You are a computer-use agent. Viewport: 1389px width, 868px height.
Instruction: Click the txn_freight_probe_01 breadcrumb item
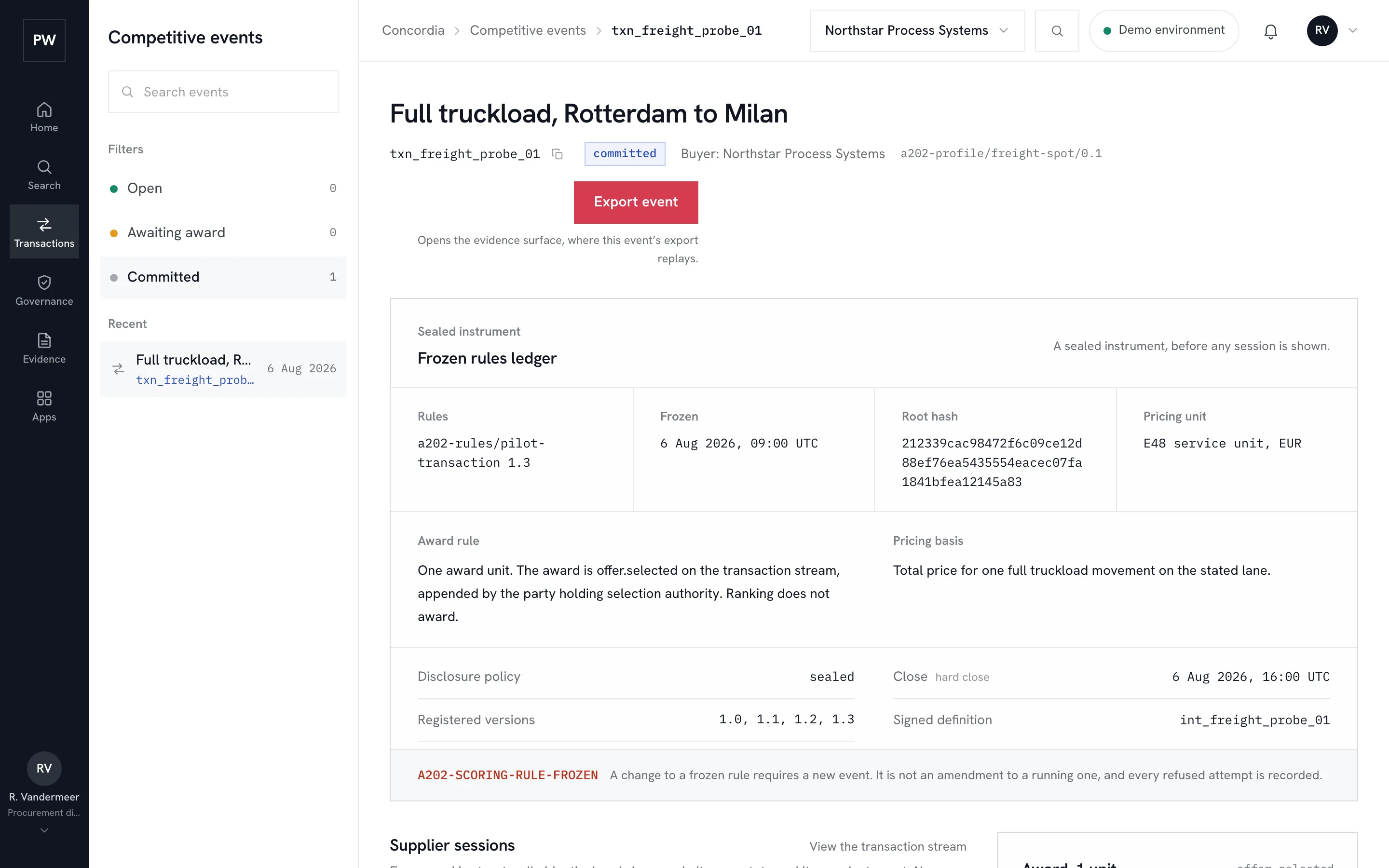tap(686, 30)
